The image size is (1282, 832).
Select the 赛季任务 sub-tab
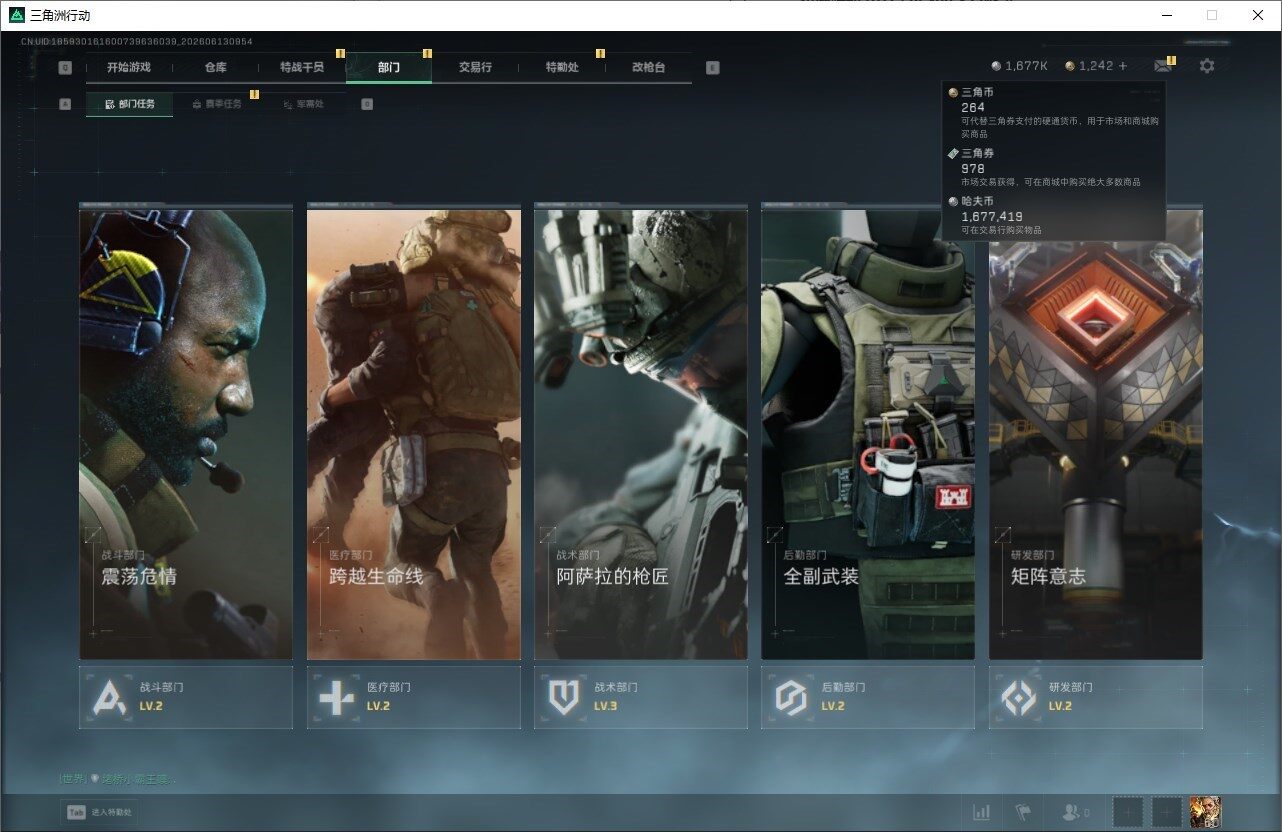click(216, 104)
